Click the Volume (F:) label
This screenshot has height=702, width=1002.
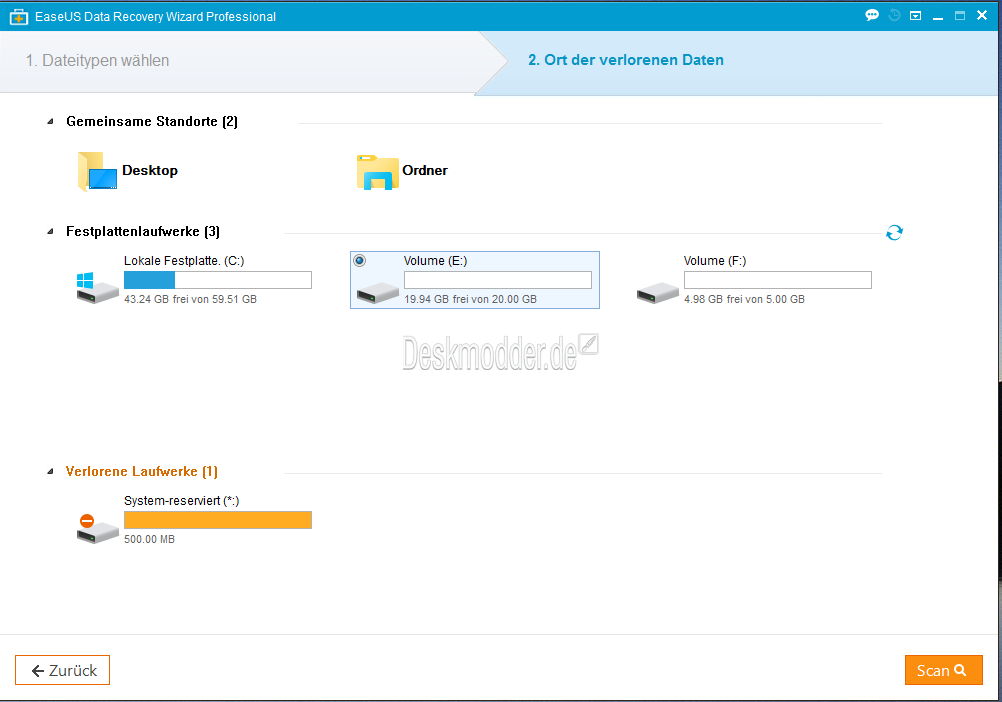pyautogui.click(x=715, y=261)
